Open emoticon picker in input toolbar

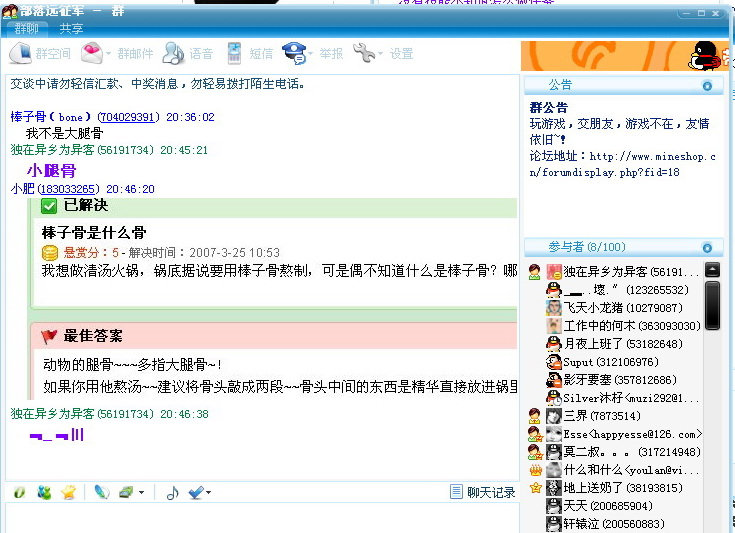click(x=44, y=492)
